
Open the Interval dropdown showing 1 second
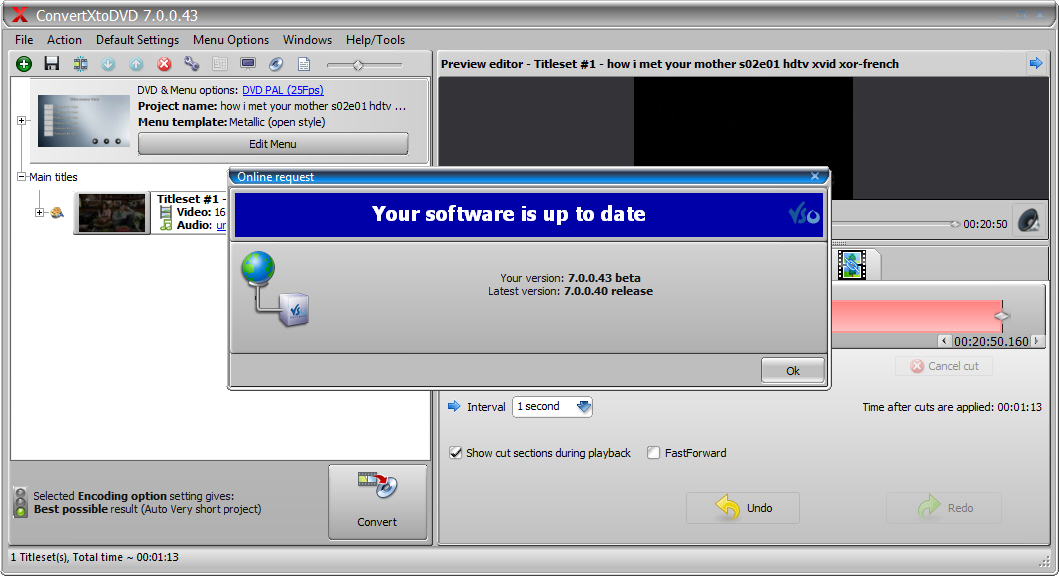click(552, 407)
